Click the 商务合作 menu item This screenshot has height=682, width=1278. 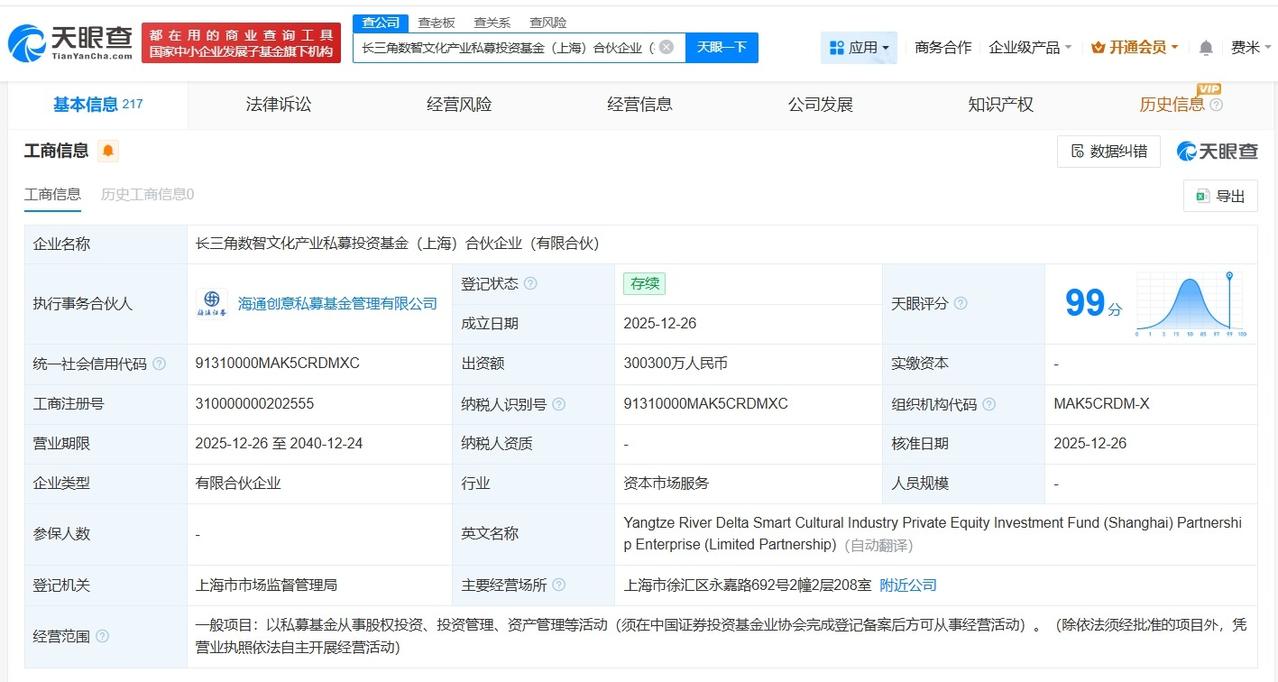click(942, 46)
